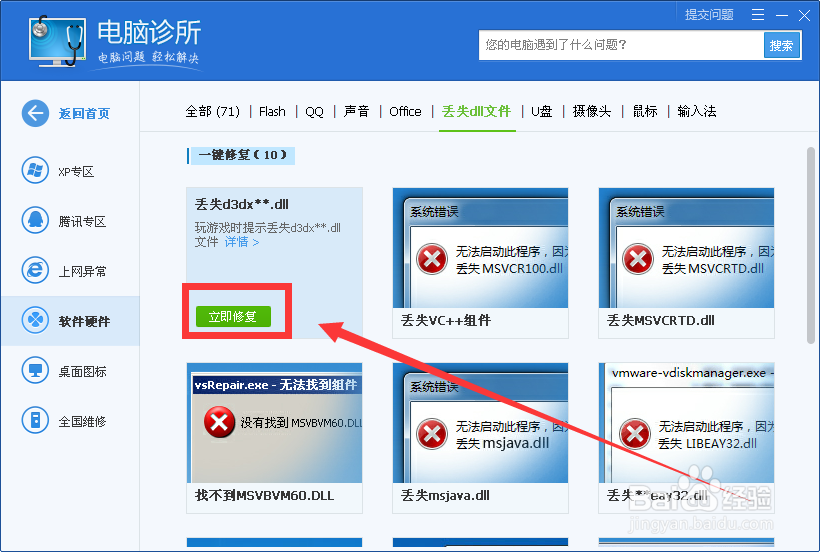
Task: Click the 腾讯专区 sidebar label
Action: [82, 222]
